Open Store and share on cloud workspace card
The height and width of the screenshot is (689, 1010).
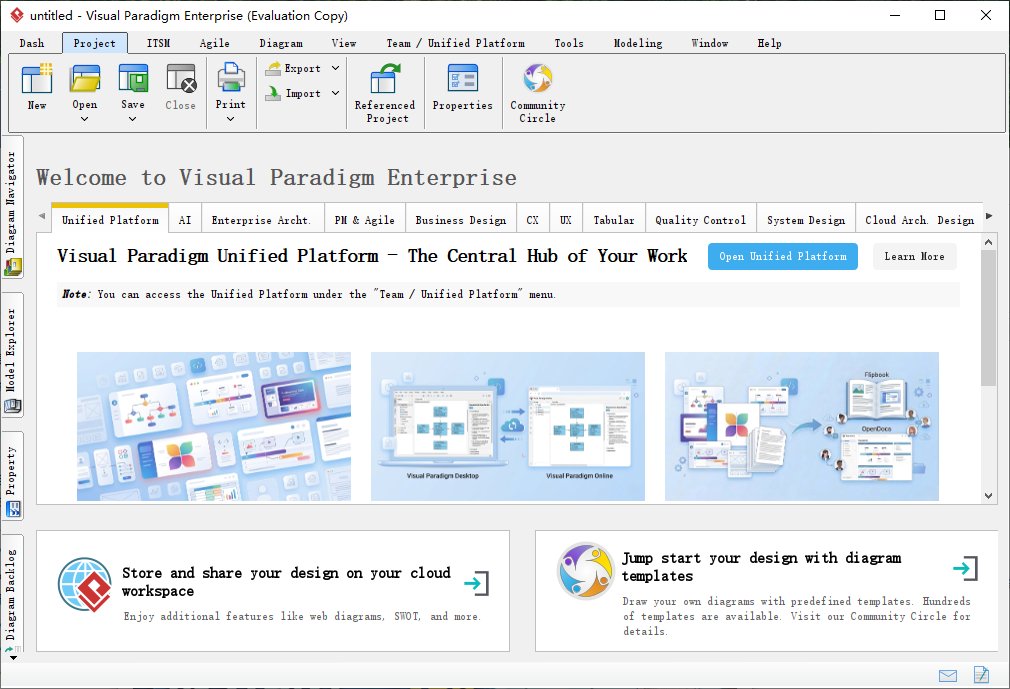point(273,591)
